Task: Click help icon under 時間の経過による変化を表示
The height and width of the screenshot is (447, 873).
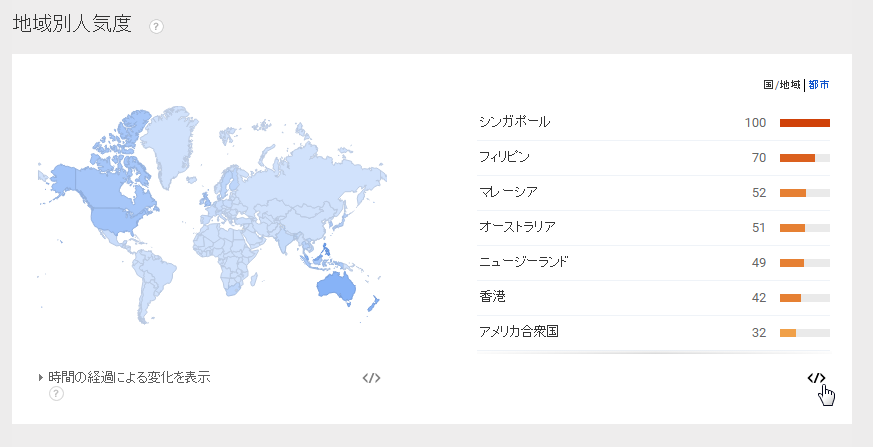Action: 56,394
